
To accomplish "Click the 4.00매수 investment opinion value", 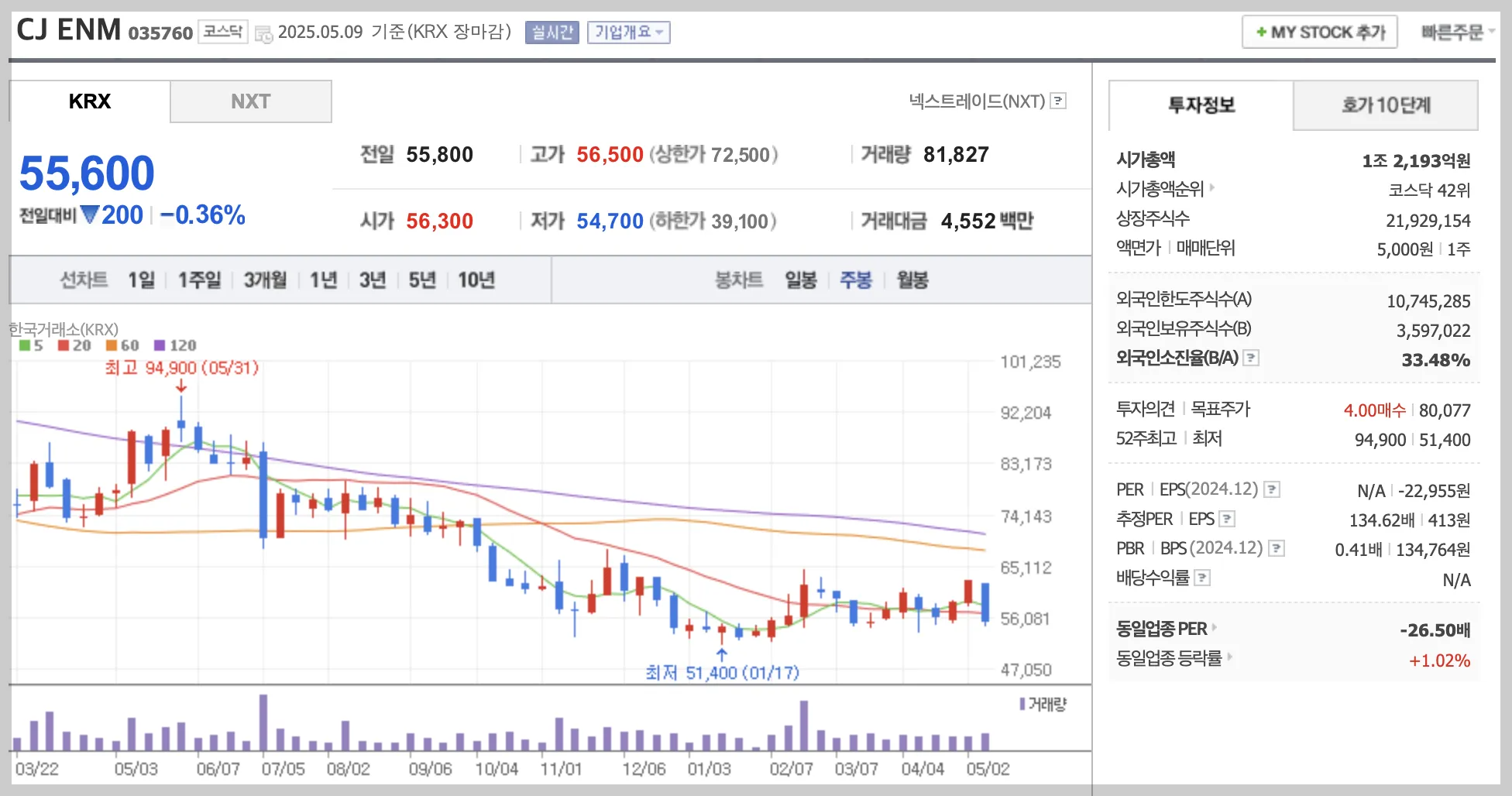I will point(1374,410).
